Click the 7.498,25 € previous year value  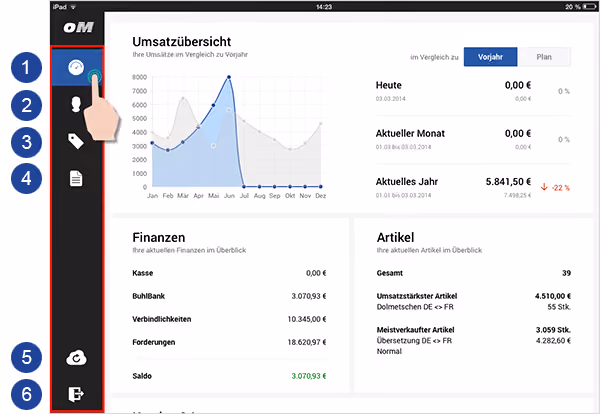click(x=517, y=196)
